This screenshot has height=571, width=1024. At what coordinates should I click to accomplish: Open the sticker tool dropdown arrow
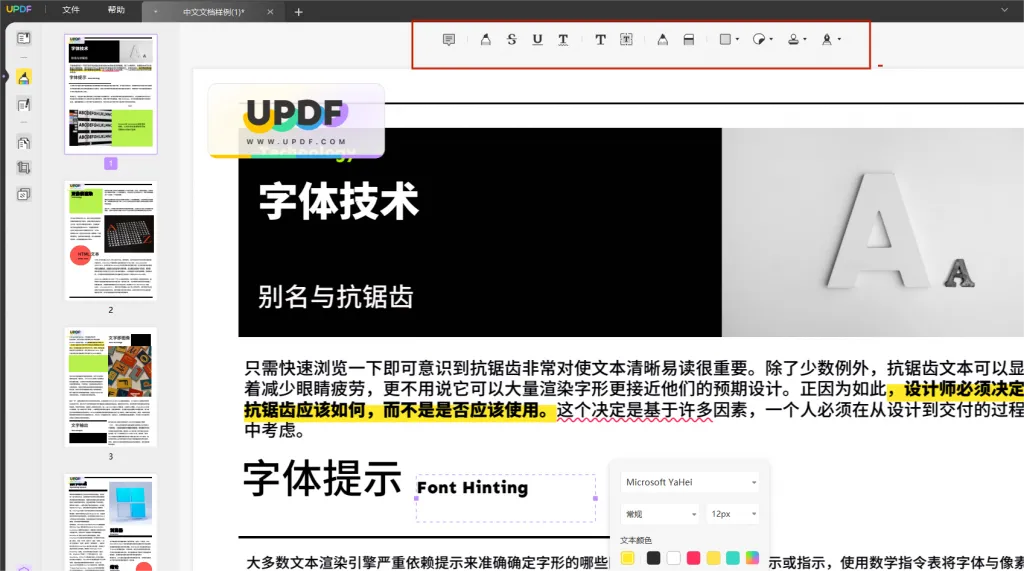pyautogui.click(x=771, y=39)
